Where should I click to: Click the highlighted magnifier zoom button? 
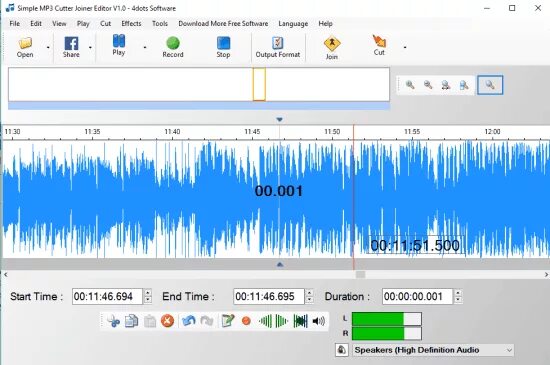click(490, 85)
